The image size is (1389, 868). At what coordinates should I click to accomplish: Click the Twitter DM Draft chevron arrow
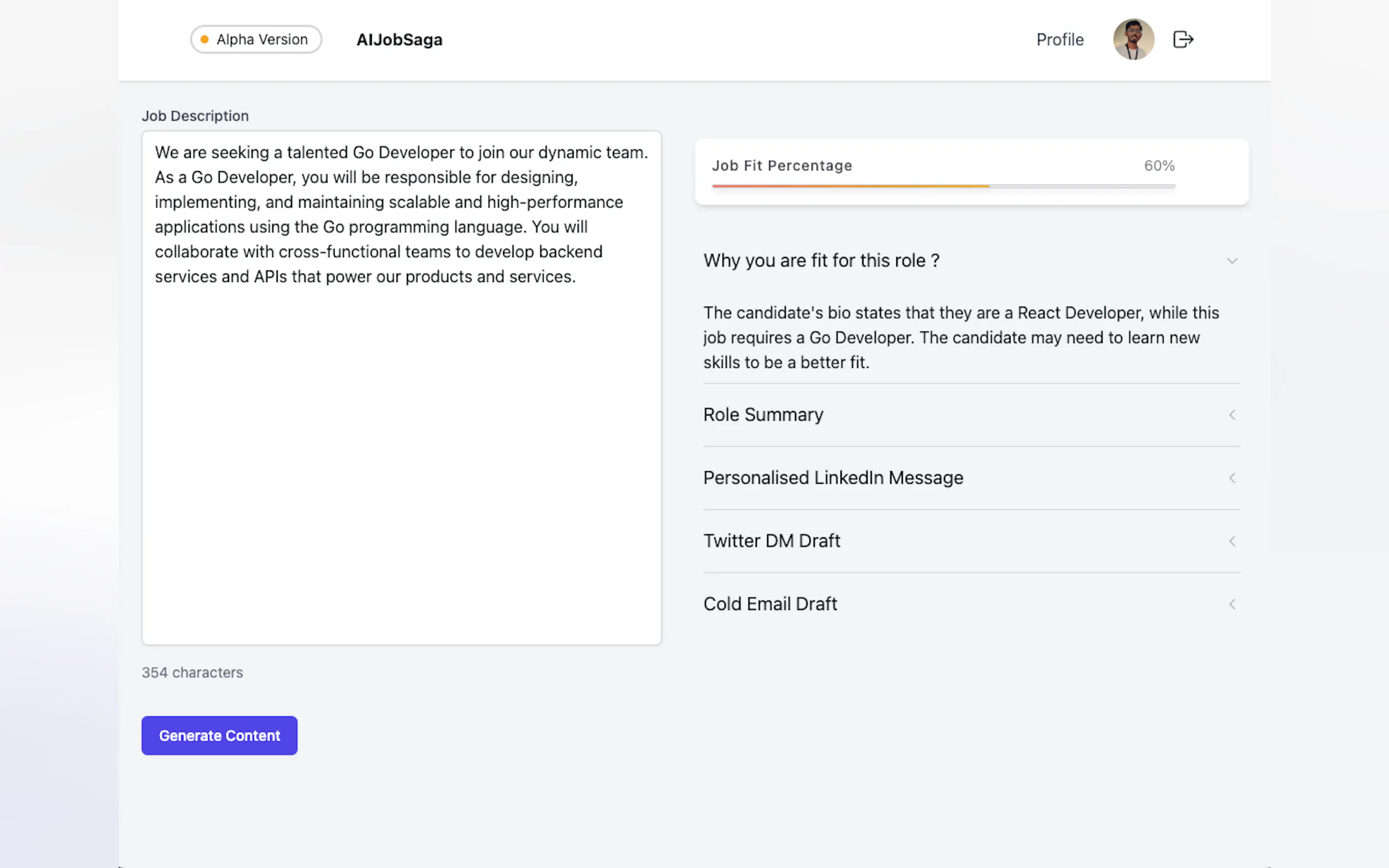[x=1232, y=541]
